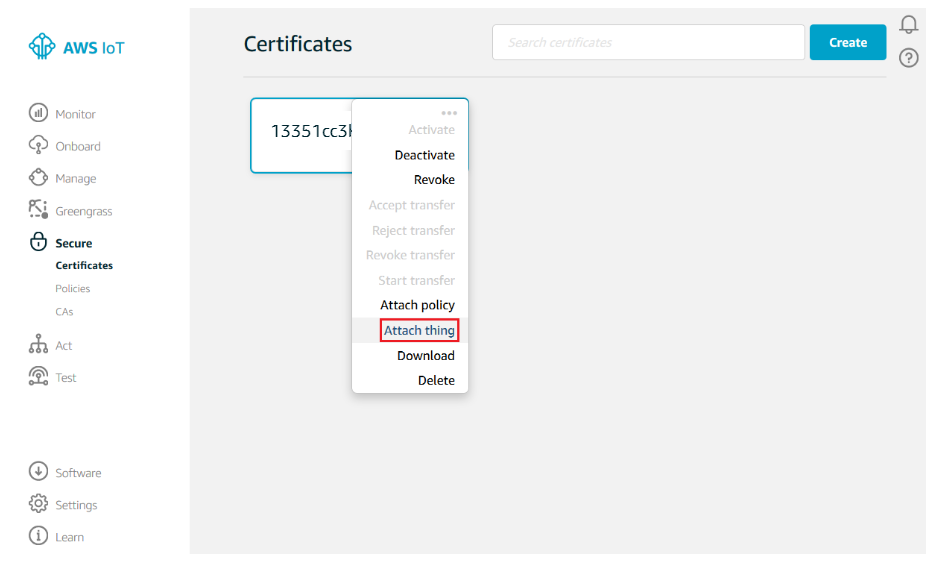This screenshot has width=942, height=577.
Task: Click the Greengrass icon in sidebar
Action: tap(38, 210)
